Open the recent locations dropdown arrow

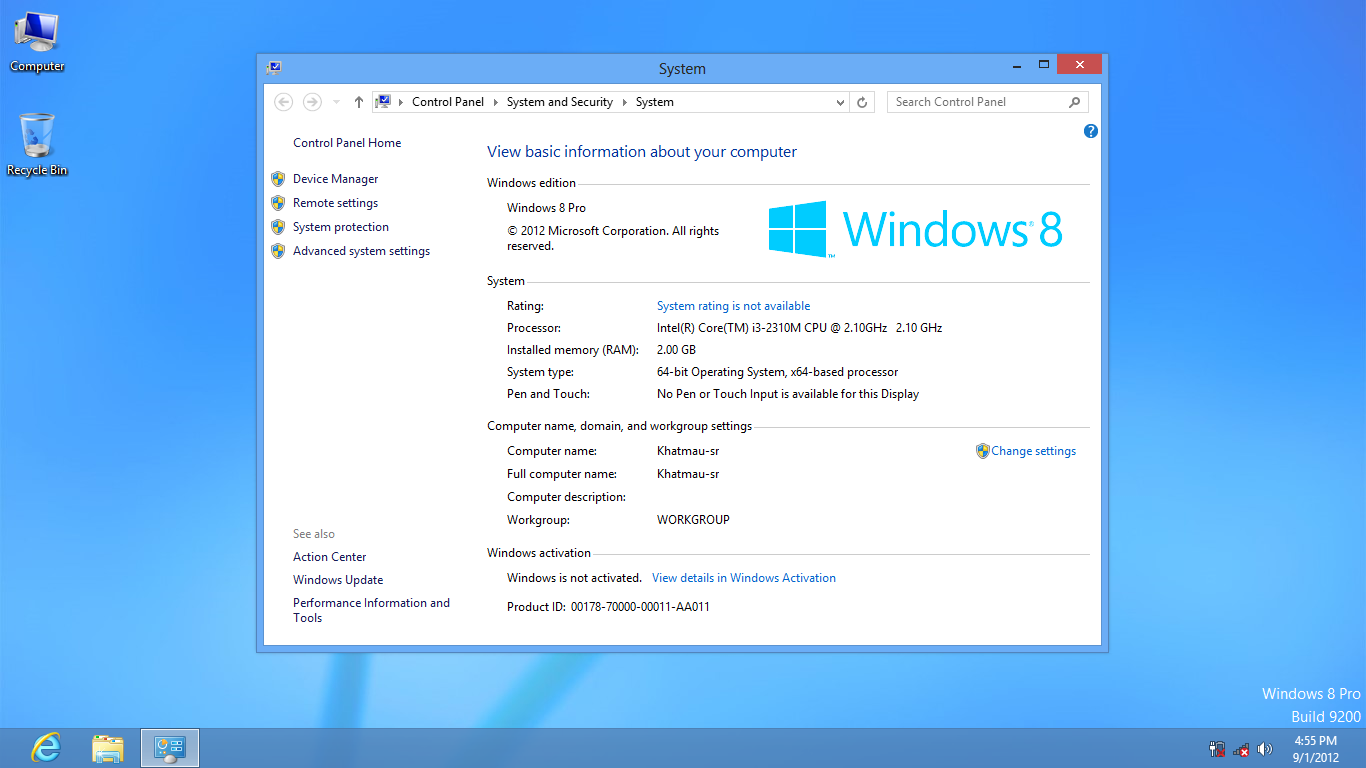(336, 102)
